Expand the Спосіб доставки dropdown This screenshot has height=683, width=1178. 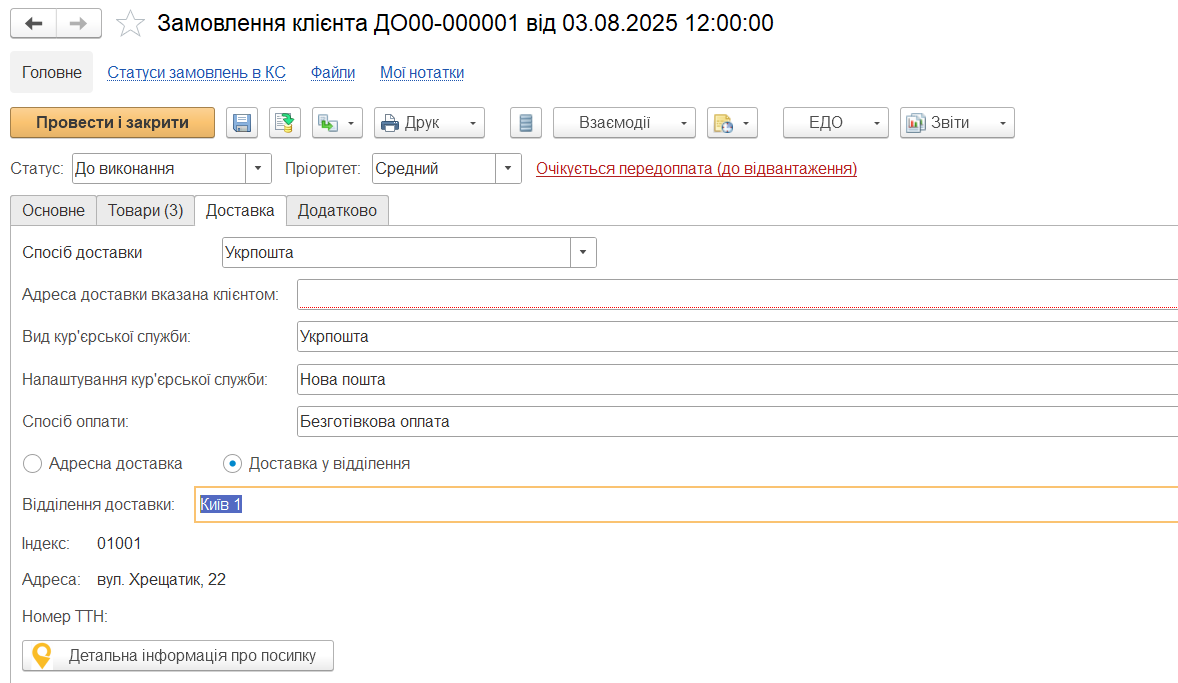(x=583, y=252)
